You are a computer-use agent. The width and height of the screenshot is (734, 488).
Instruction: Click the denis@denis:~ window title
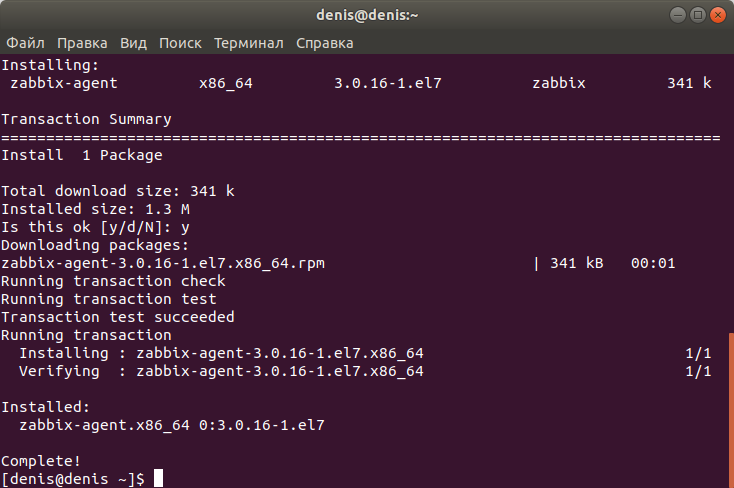(x=367, y=15)
